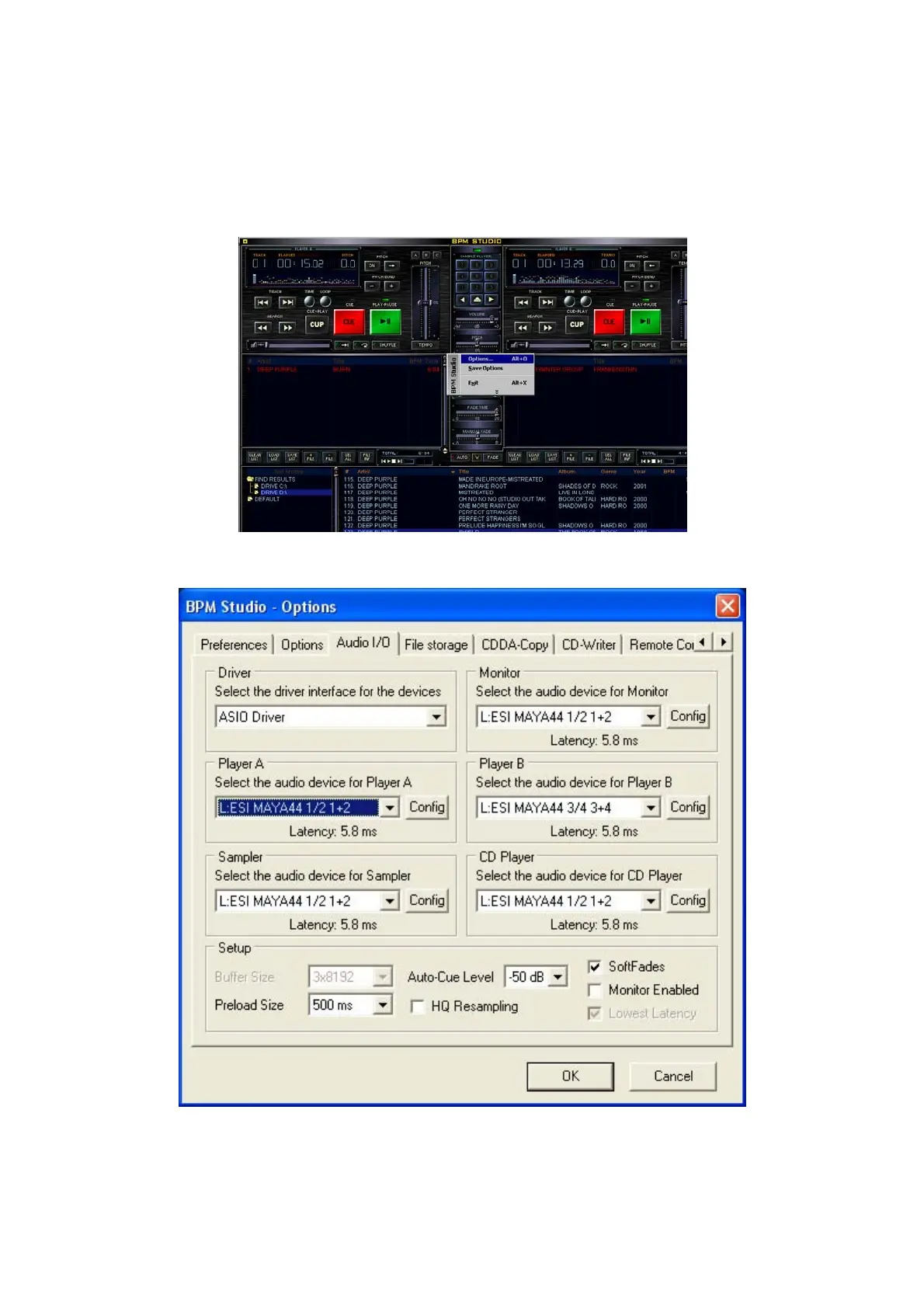Click Player A Clear List button
Viewport: 924px width, 1308px height.
255,457
